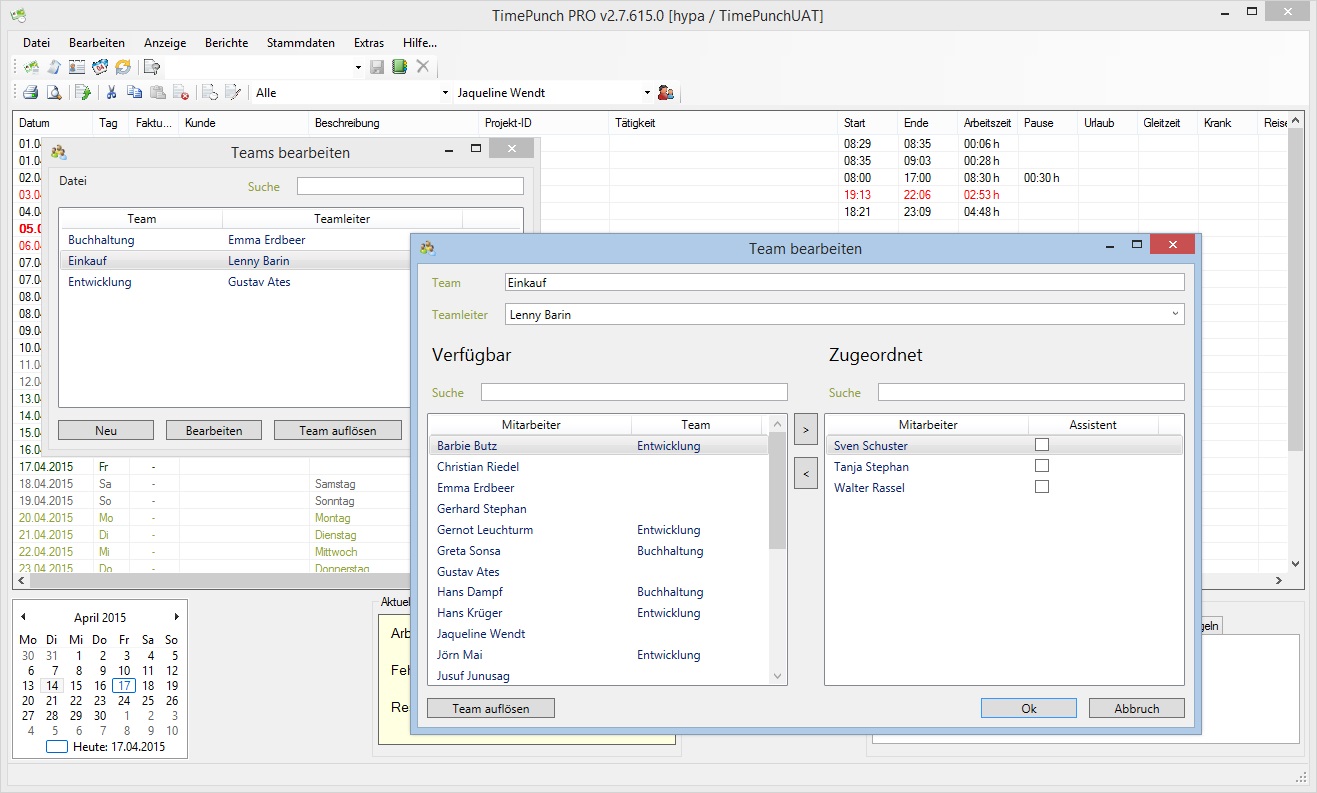Click the edit entry pencil icon

point(233,93)
